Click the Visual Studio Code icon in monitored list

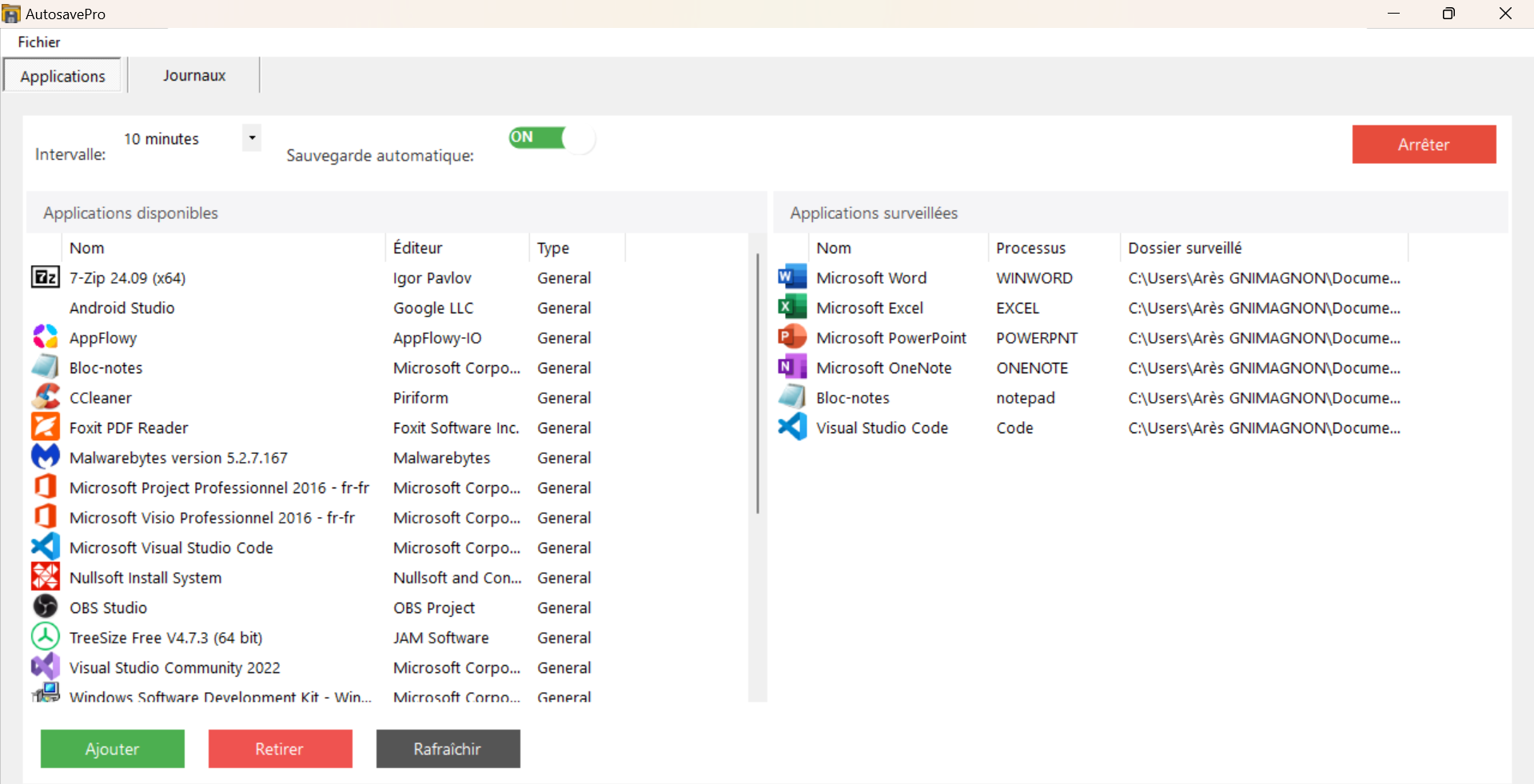point(792,428)
